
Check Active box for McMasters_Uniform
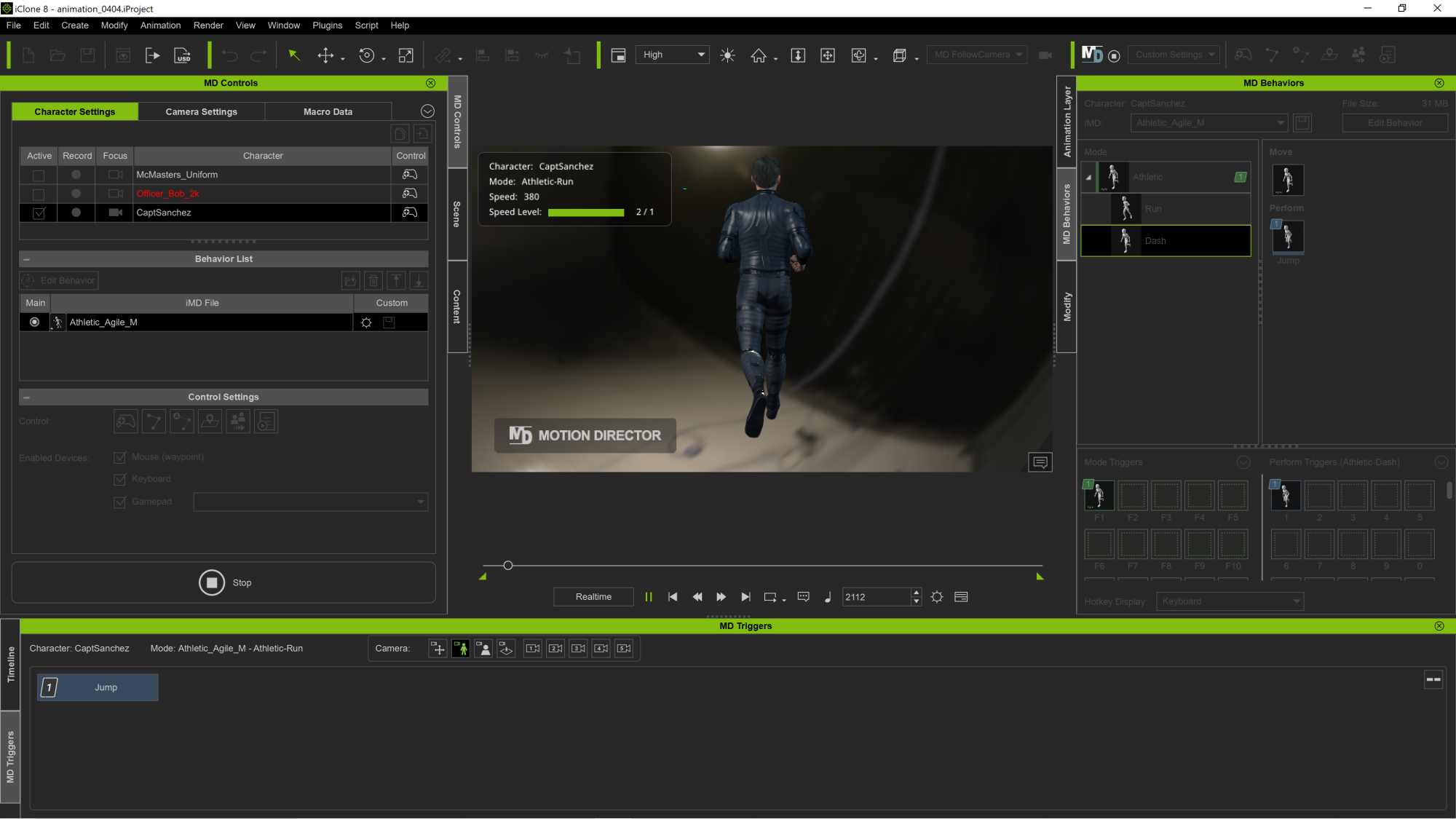pyautogui.click(x=39, y=175)
